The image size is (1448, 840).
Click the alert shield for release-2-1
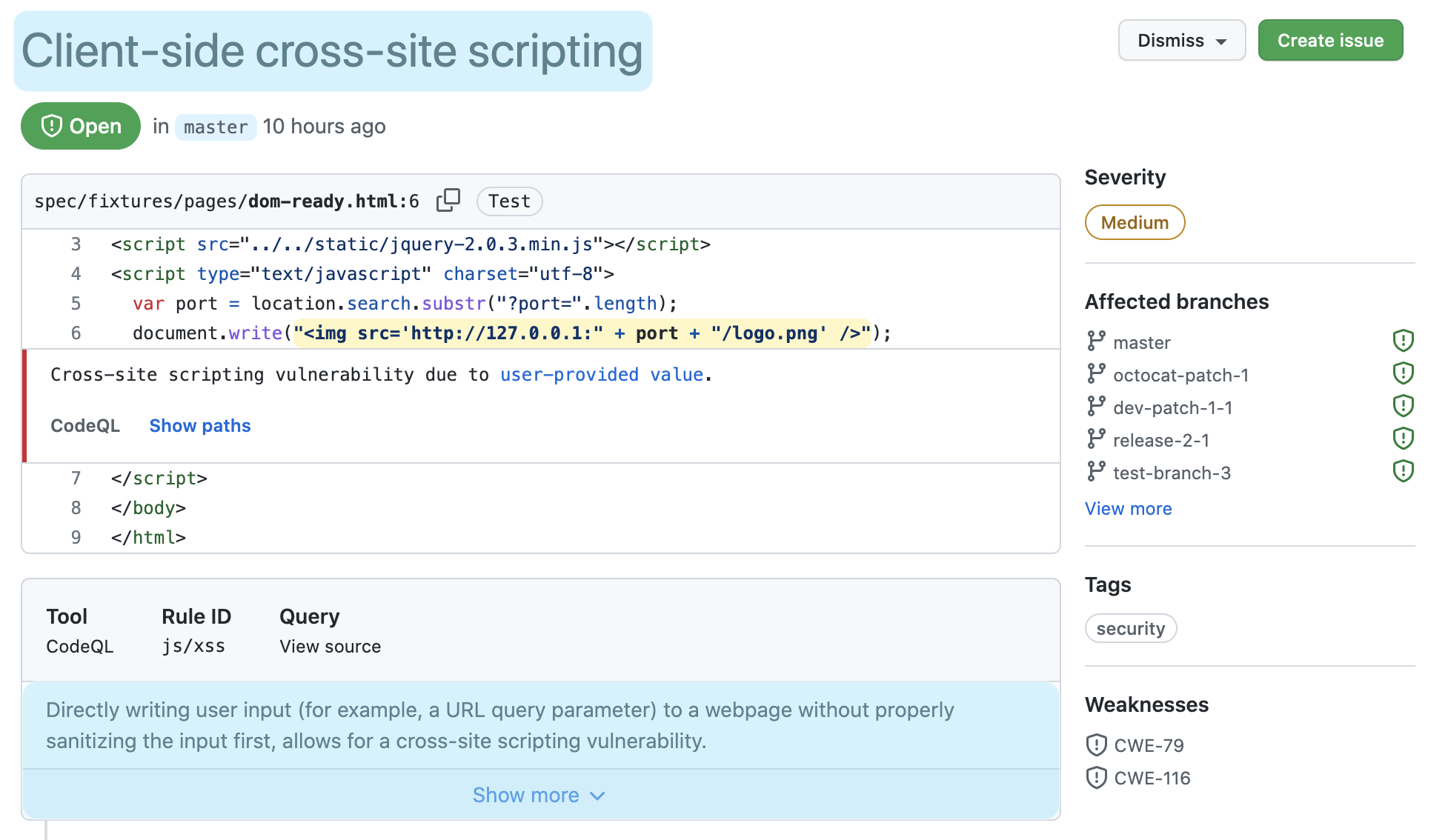(1404, 438)
